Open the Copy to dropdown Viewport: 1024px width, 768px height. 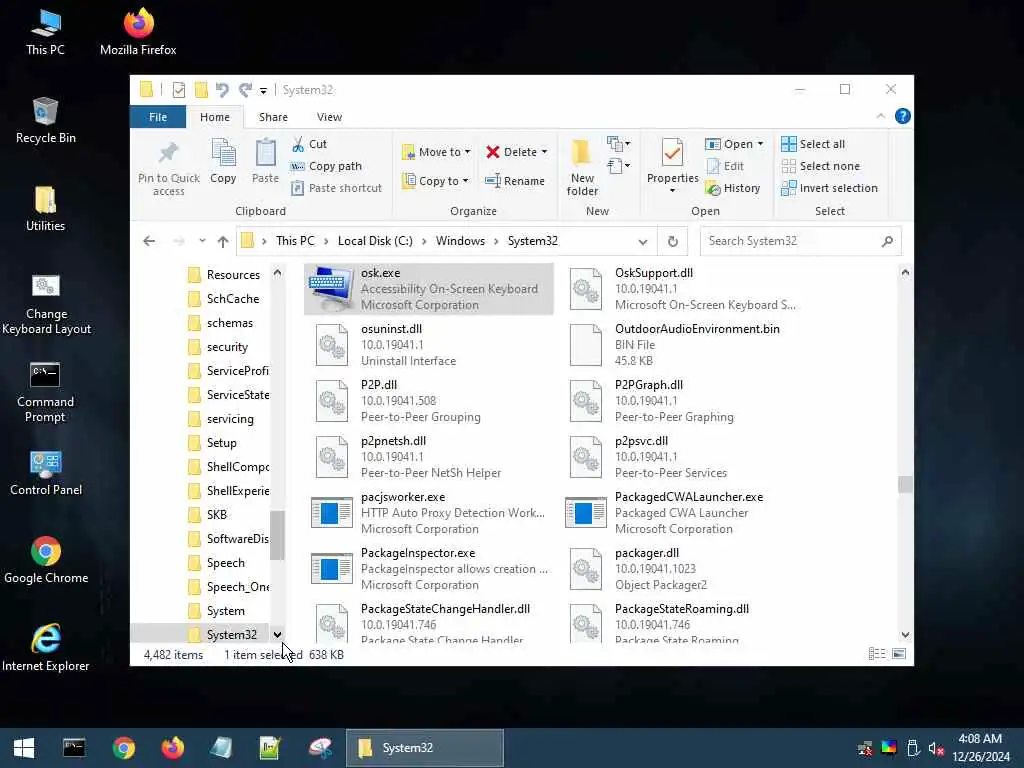tap(436, 181)
